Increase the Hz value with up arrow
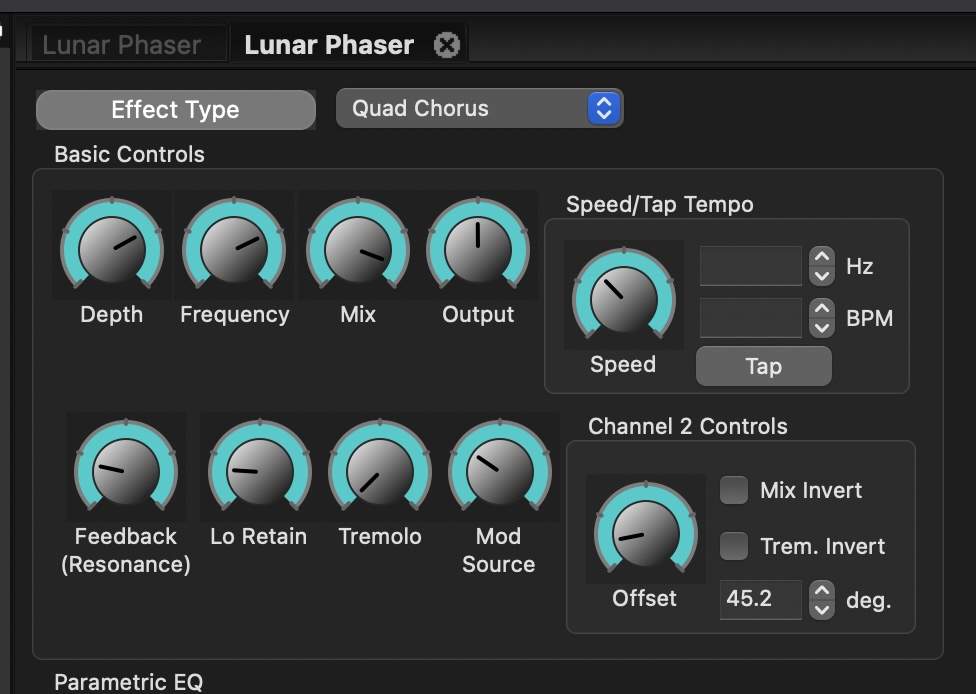The width and height of the screenshot is (976, 694). click(822, 256)
